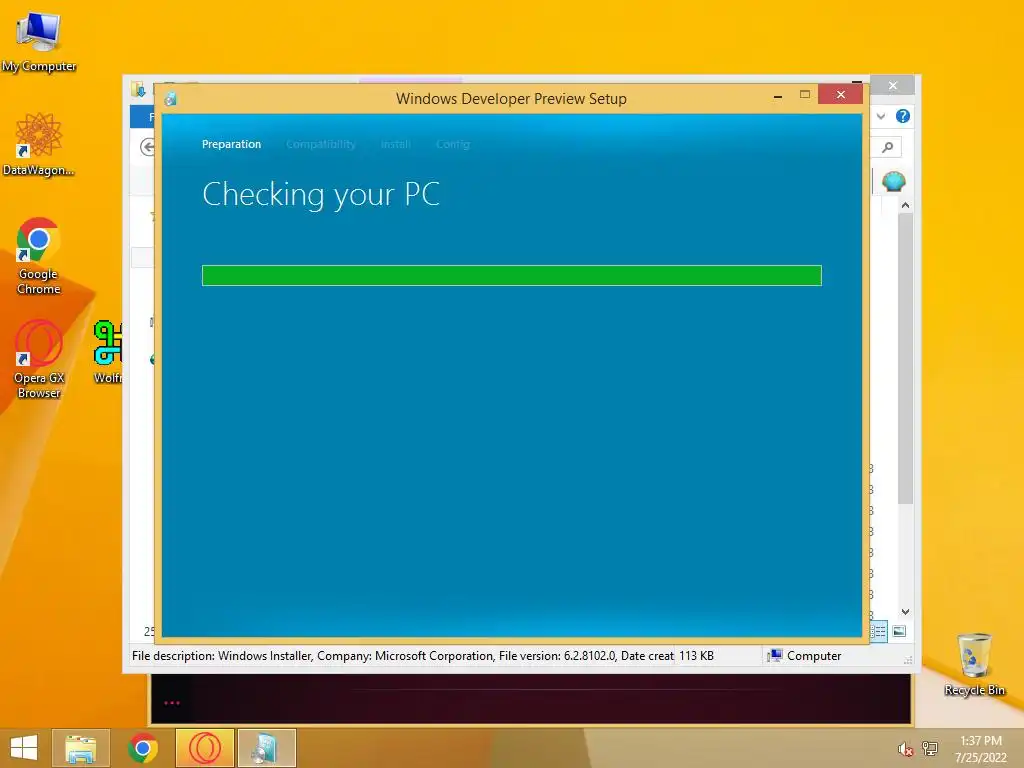This screenshot has height=768, width=1024.
Task: Open the network tray icon
Action: click(x=929, y=748)
